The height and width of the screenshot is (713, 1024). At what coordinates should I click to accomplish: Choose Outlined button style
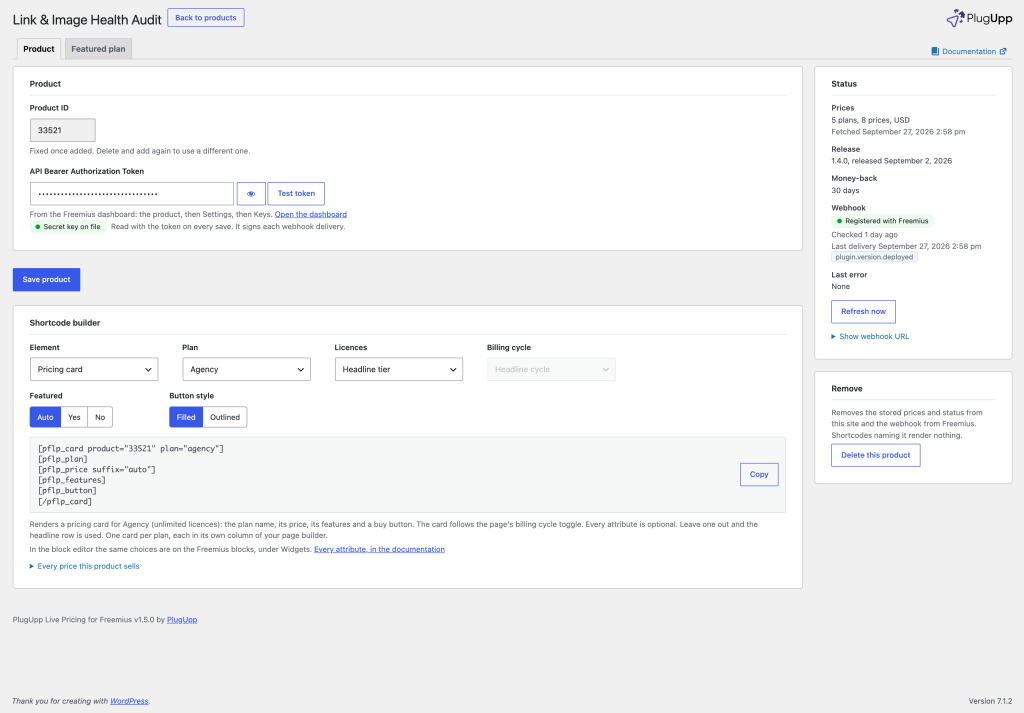click(x=225, y=417)
